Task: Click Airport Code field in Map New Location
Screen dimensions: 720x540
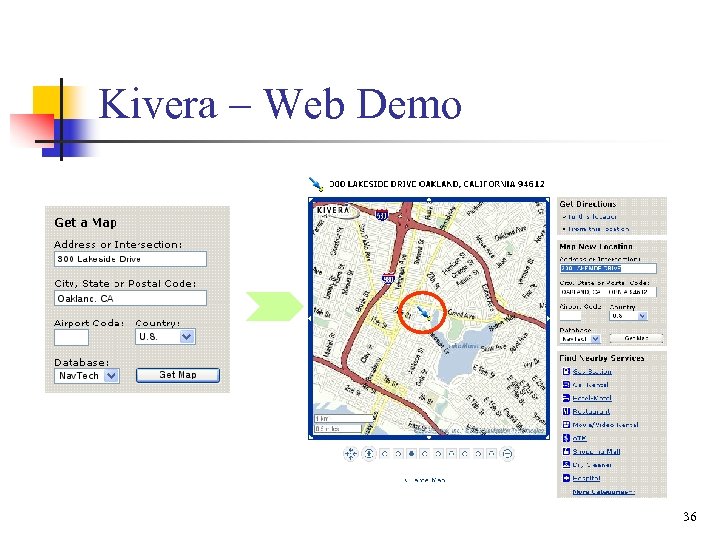Action: point(570,316)
